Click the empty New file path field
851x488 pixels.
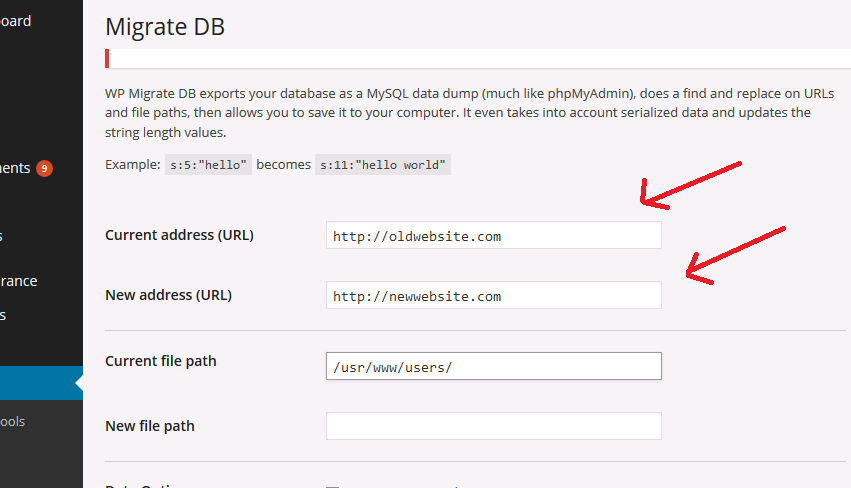[493, 426]
